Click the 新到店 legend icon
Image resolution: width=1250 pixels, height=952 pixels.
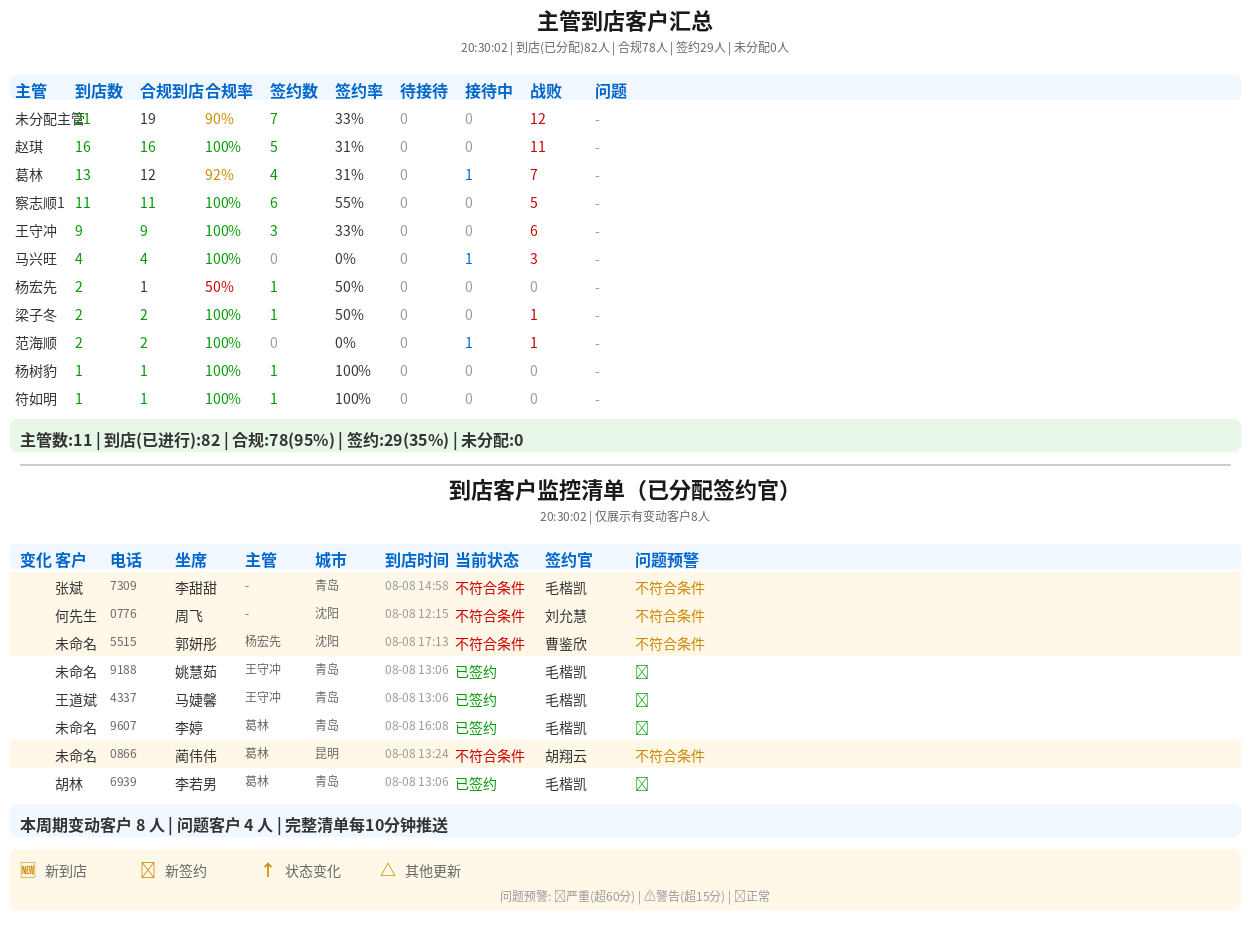tap(28, 870)
